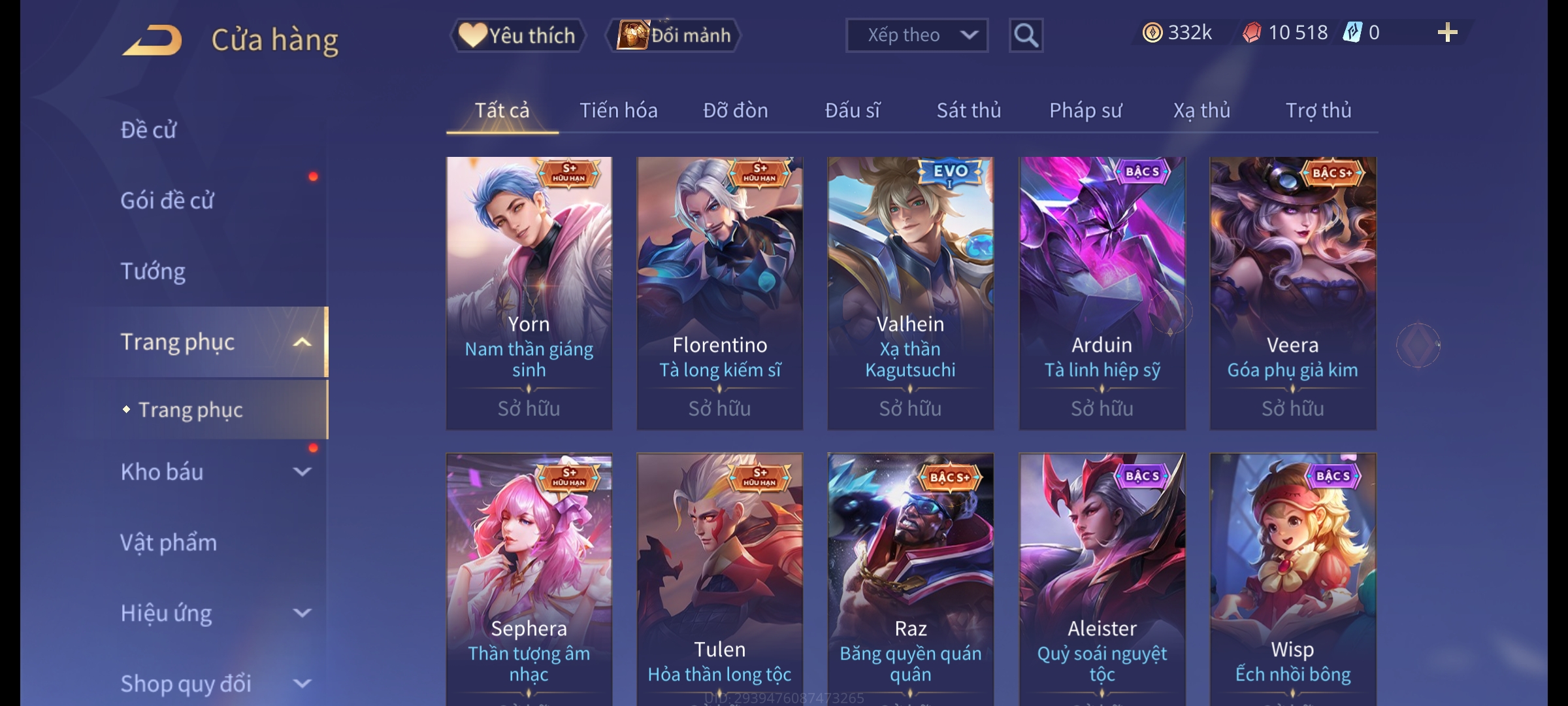The image size is (1568, 706).
Task: Click the gold coin balance icon
Action: coord(1152,33)
